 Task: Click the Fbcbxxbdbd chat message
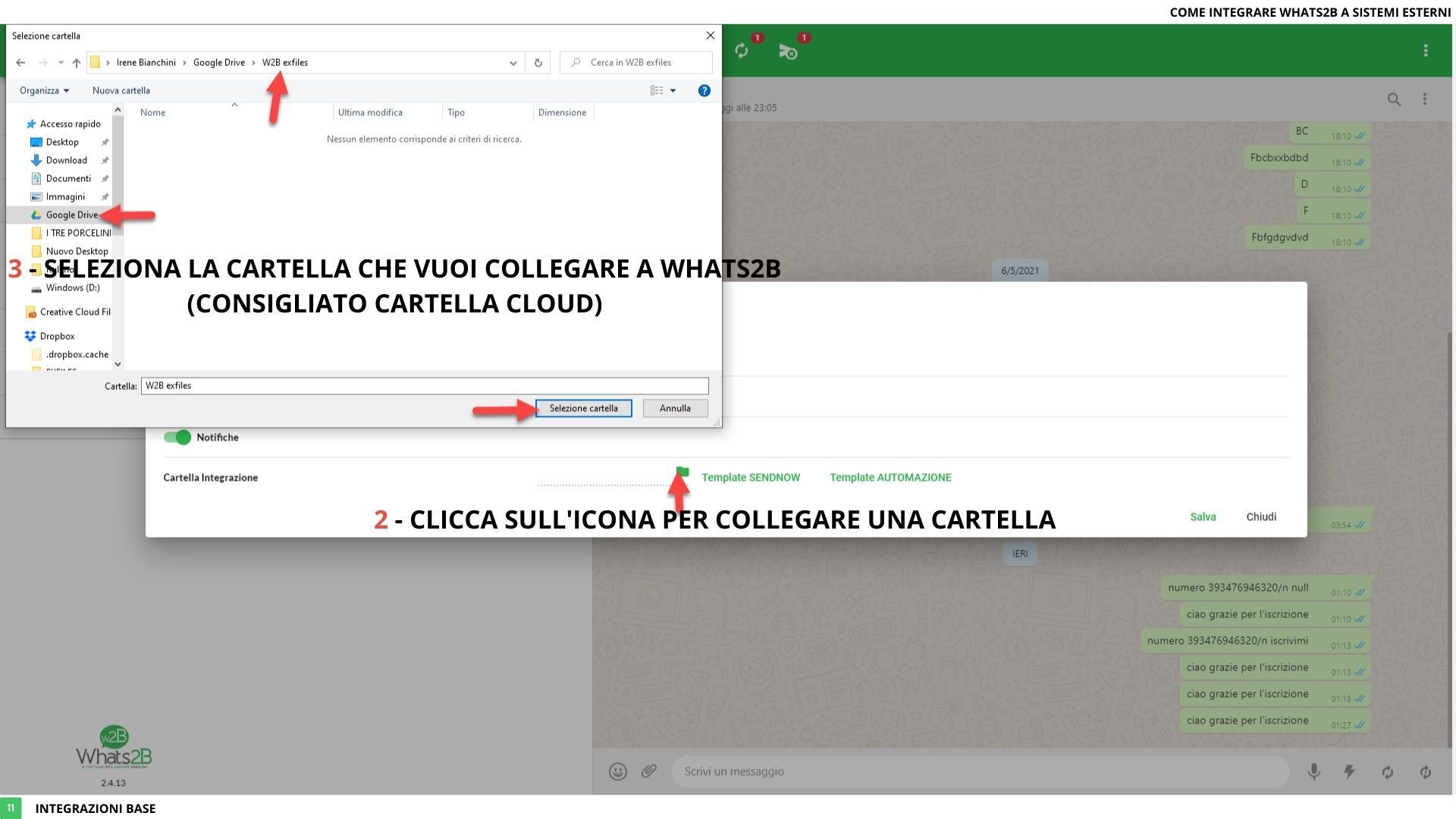click(1307, 158)
